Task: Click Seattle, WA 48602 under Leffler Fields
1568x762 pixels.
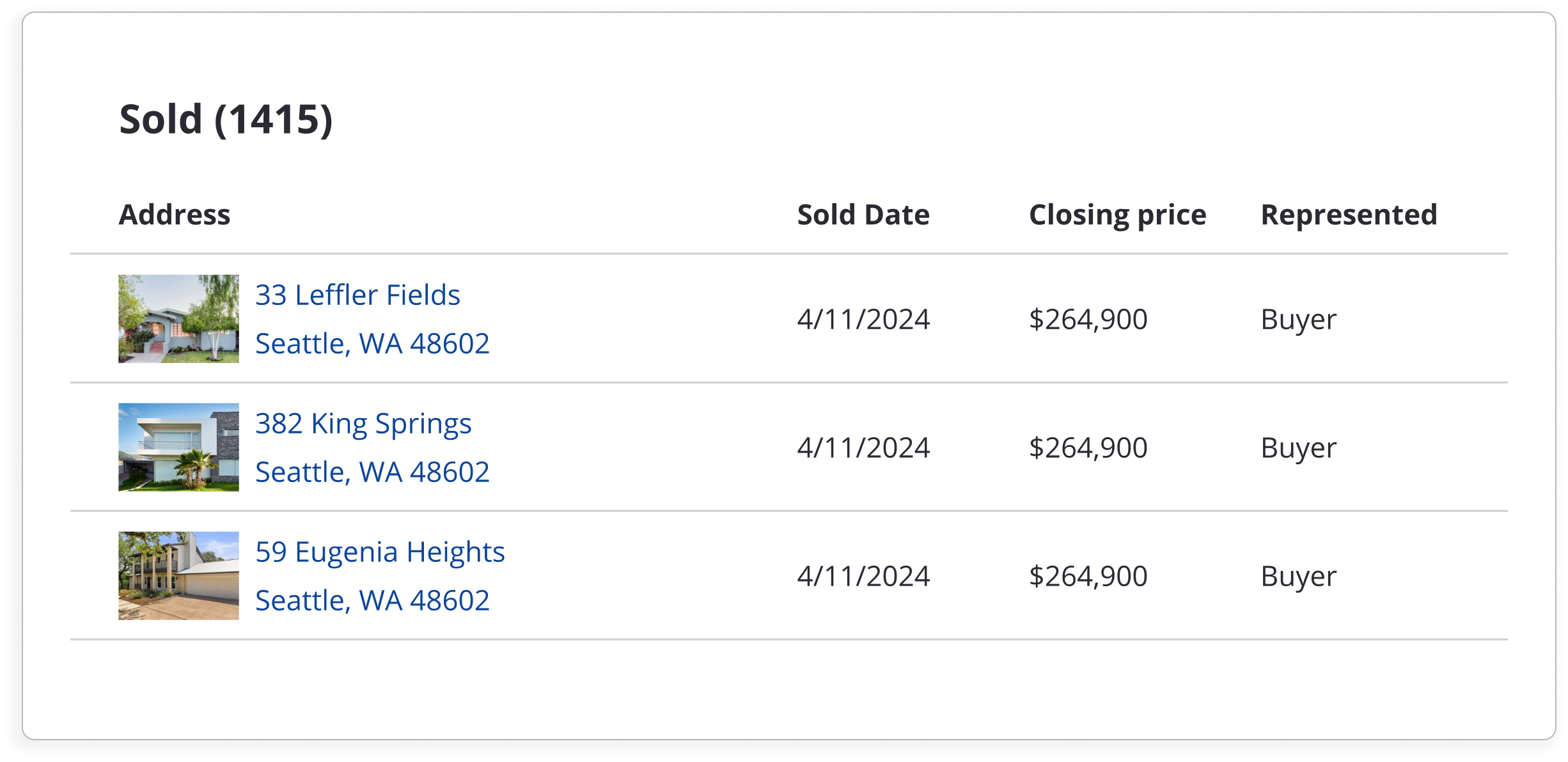Action: pyautogui.click(x=372, y=344)
